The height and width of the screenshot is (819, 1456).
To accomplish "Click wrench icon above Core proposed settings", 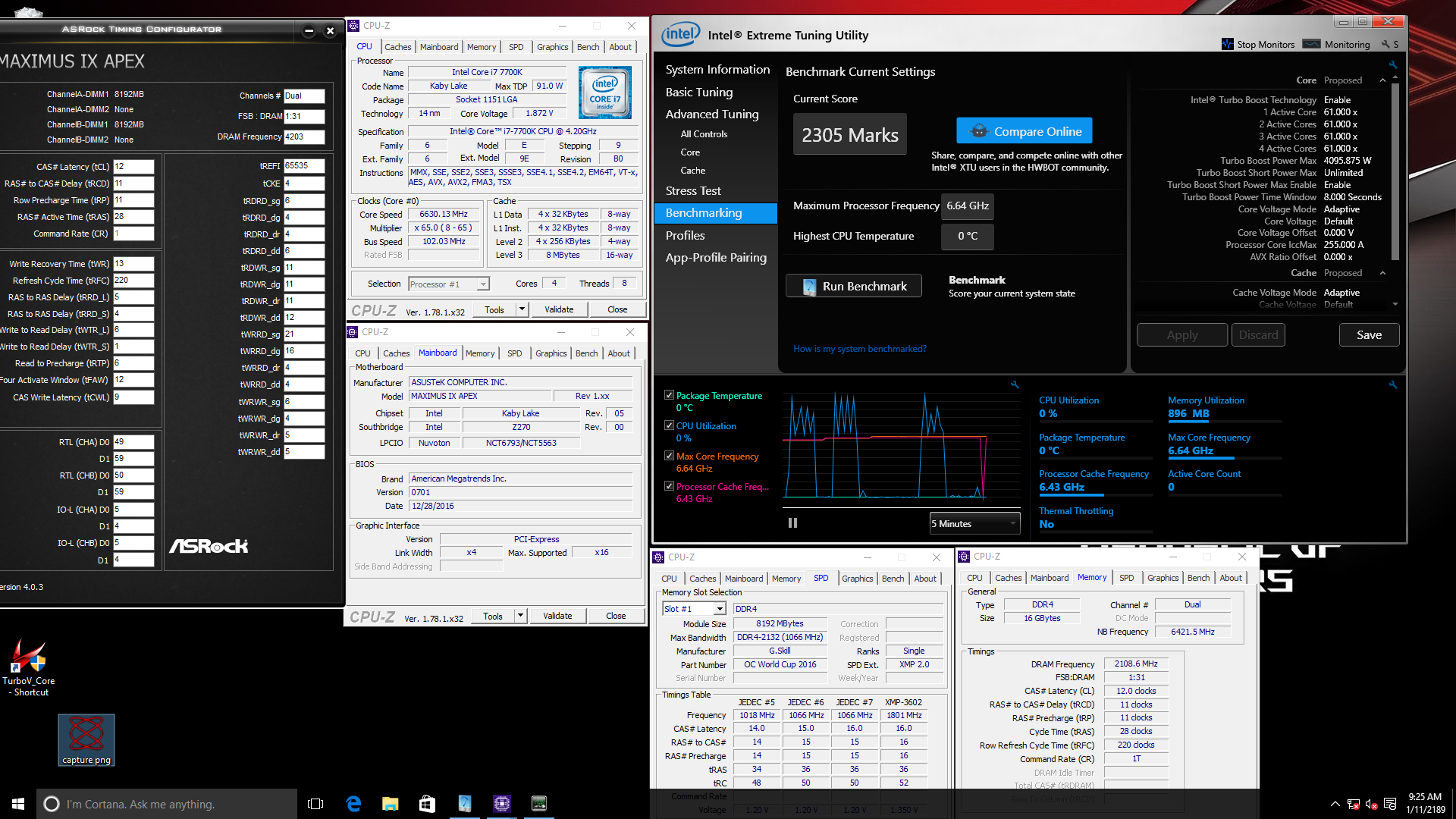I will (1393, 64).
